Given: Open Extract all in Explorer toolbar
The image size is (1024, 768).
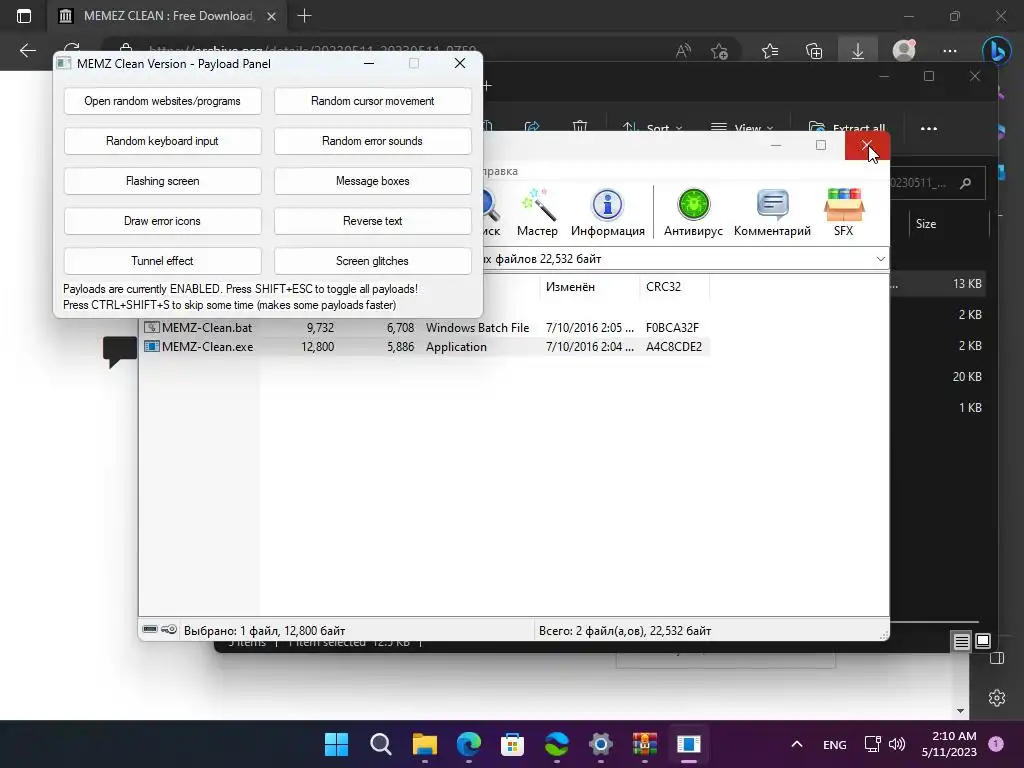Looking at the screenshot, I should coord(847,128).
